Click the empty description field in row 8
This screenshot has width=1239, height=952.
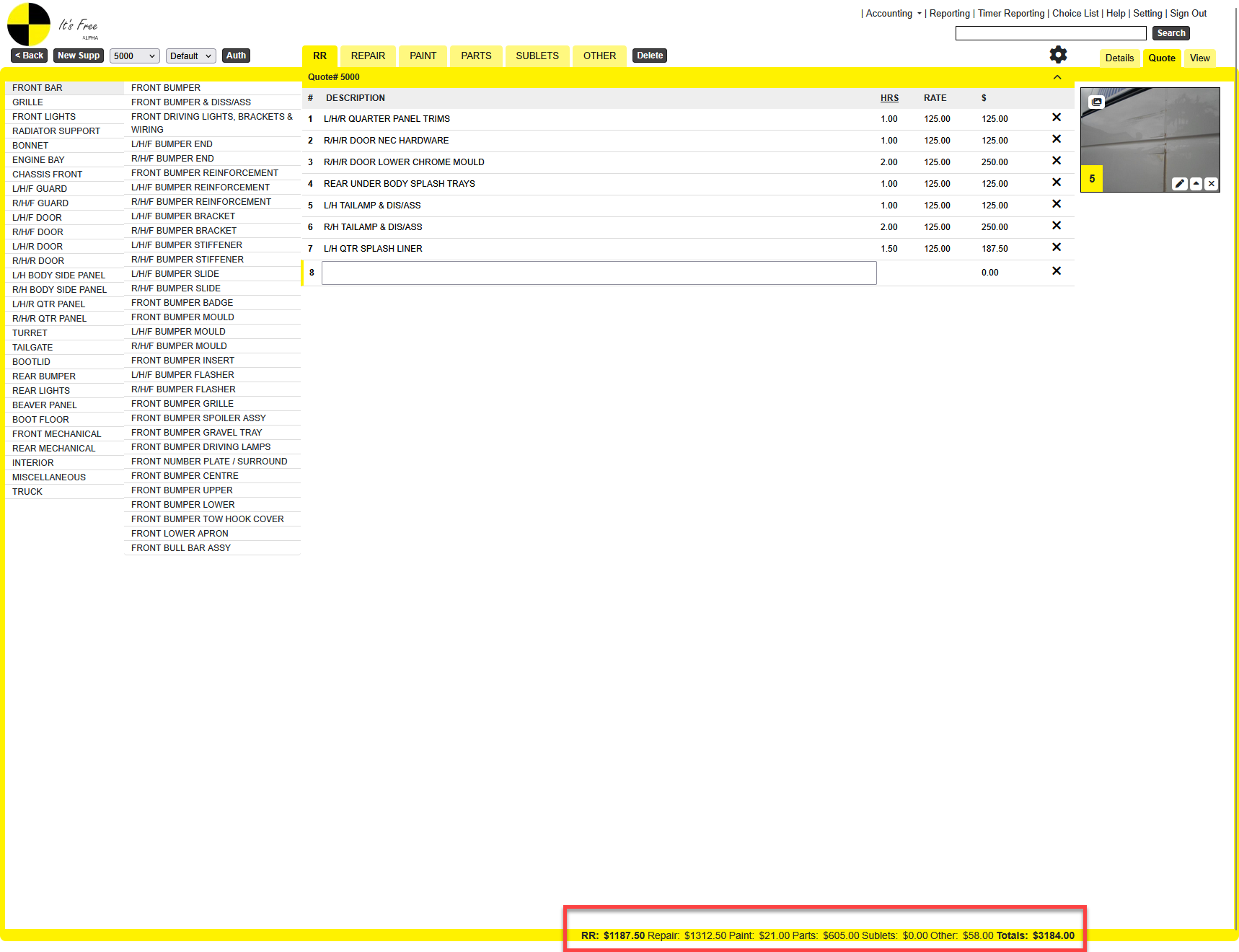599,273
